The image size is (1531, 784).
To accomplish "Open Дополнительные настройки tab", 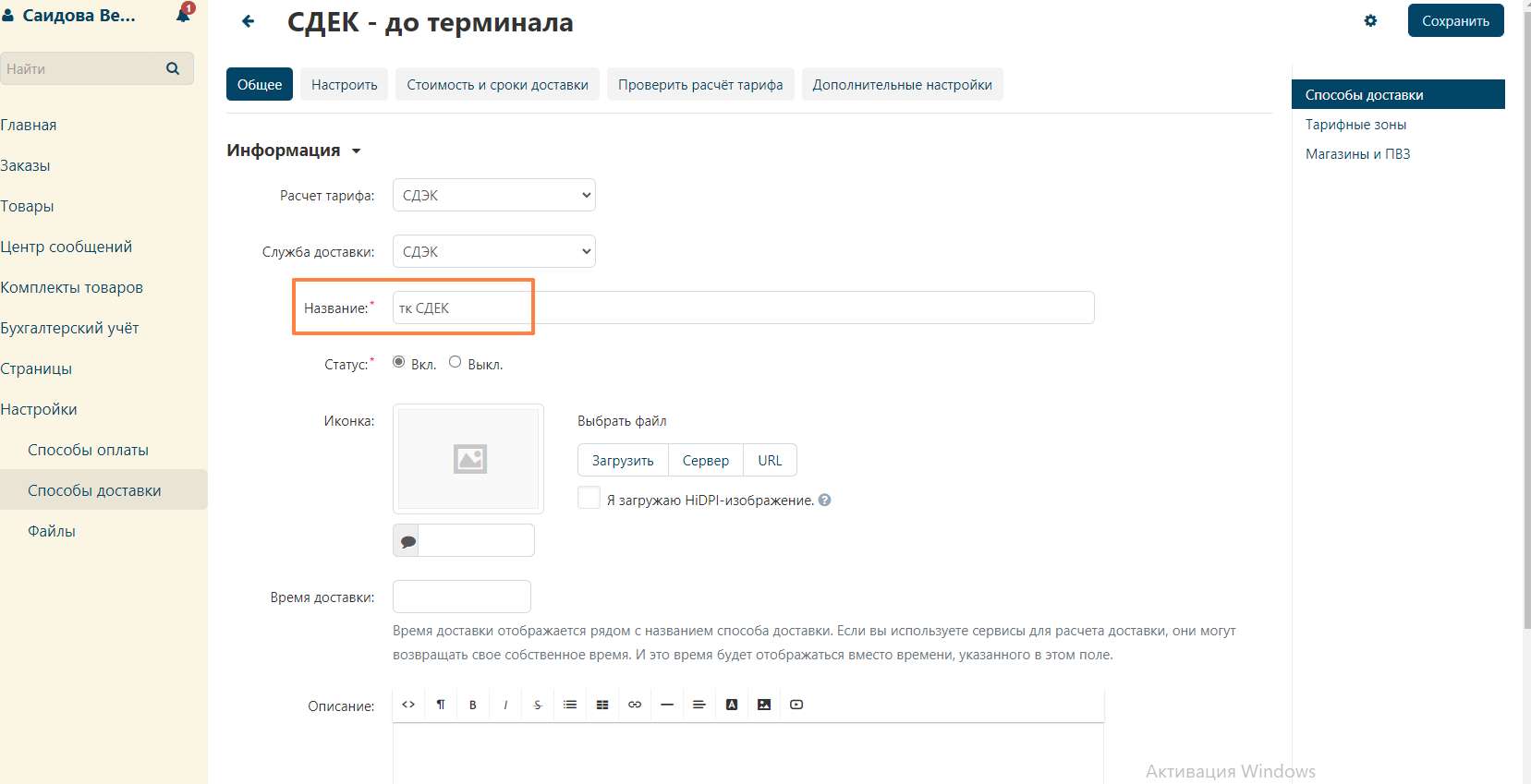I will tap(903, 84).
